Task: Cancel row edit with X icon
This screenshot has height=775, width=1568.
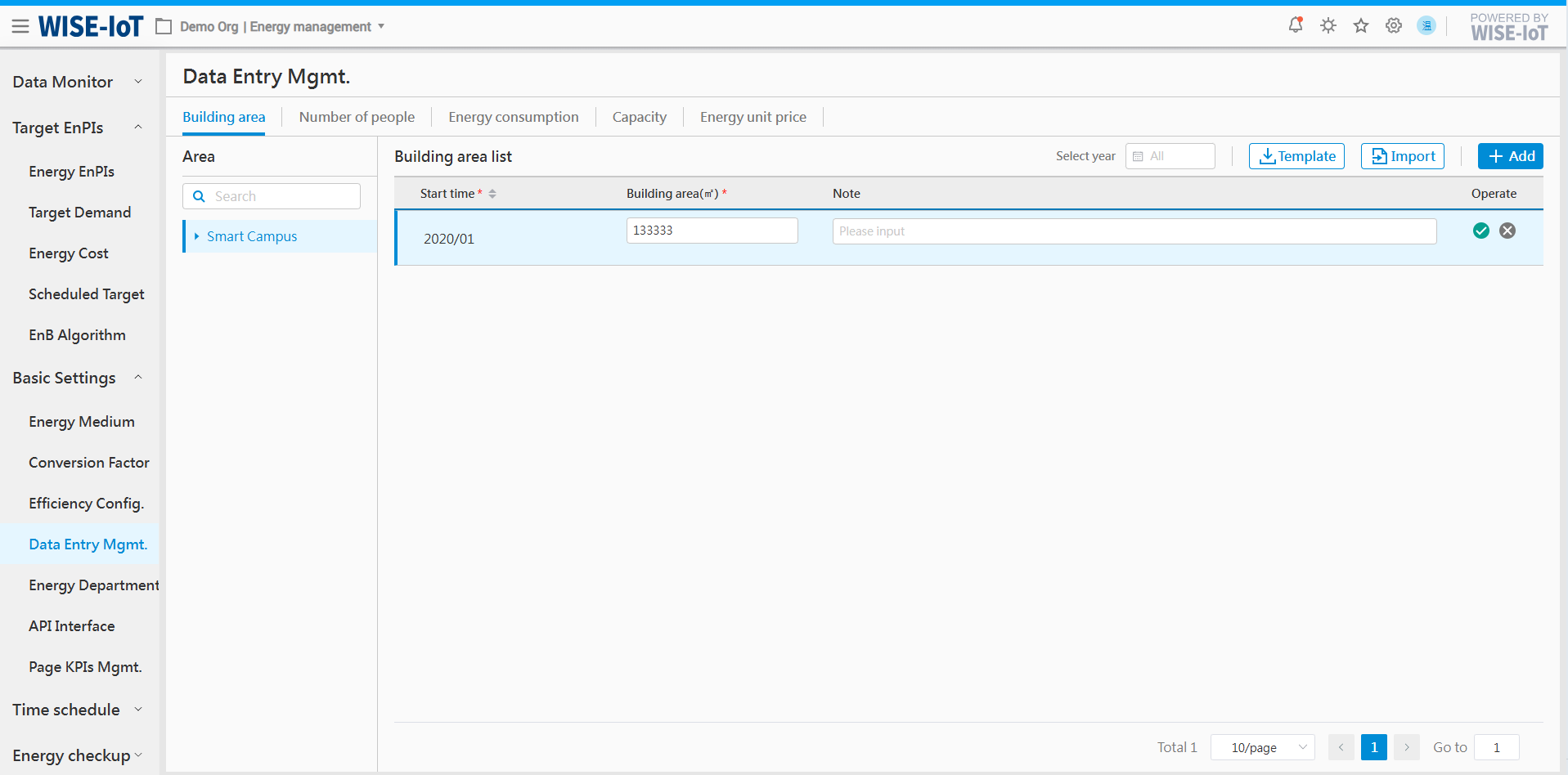Action: pyautogui.click(x=1507, y=231)
